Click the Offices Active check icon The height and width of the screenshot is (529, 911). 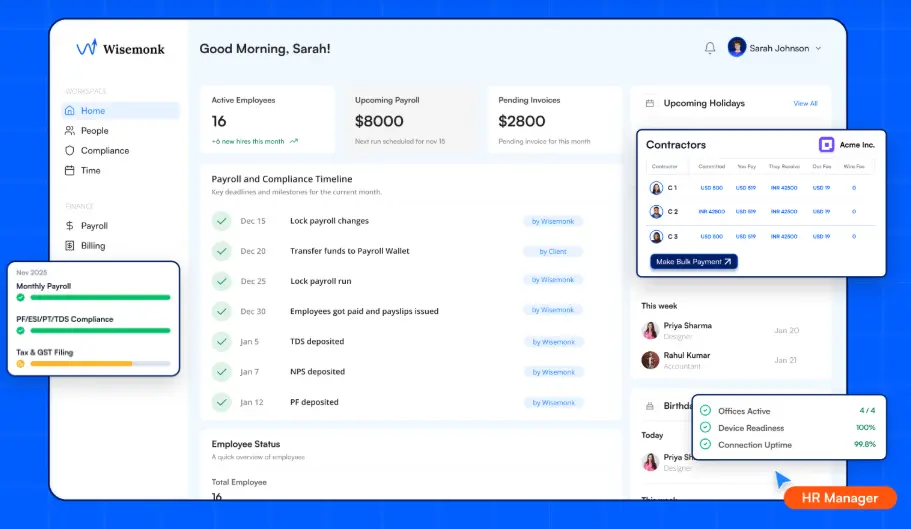coord(705,411)
